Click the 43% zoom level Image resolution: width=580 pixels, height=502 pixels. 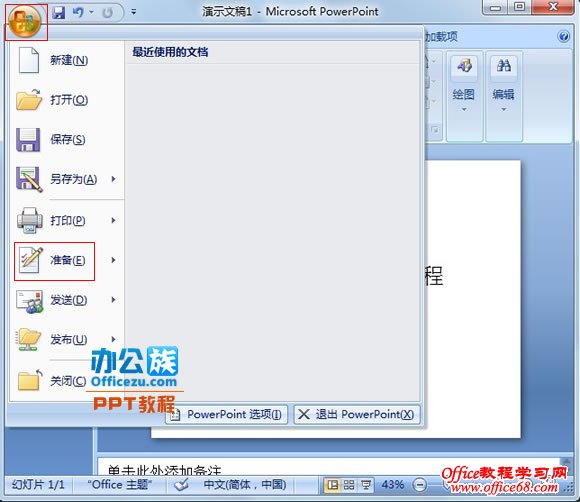[x=392, y=485]
